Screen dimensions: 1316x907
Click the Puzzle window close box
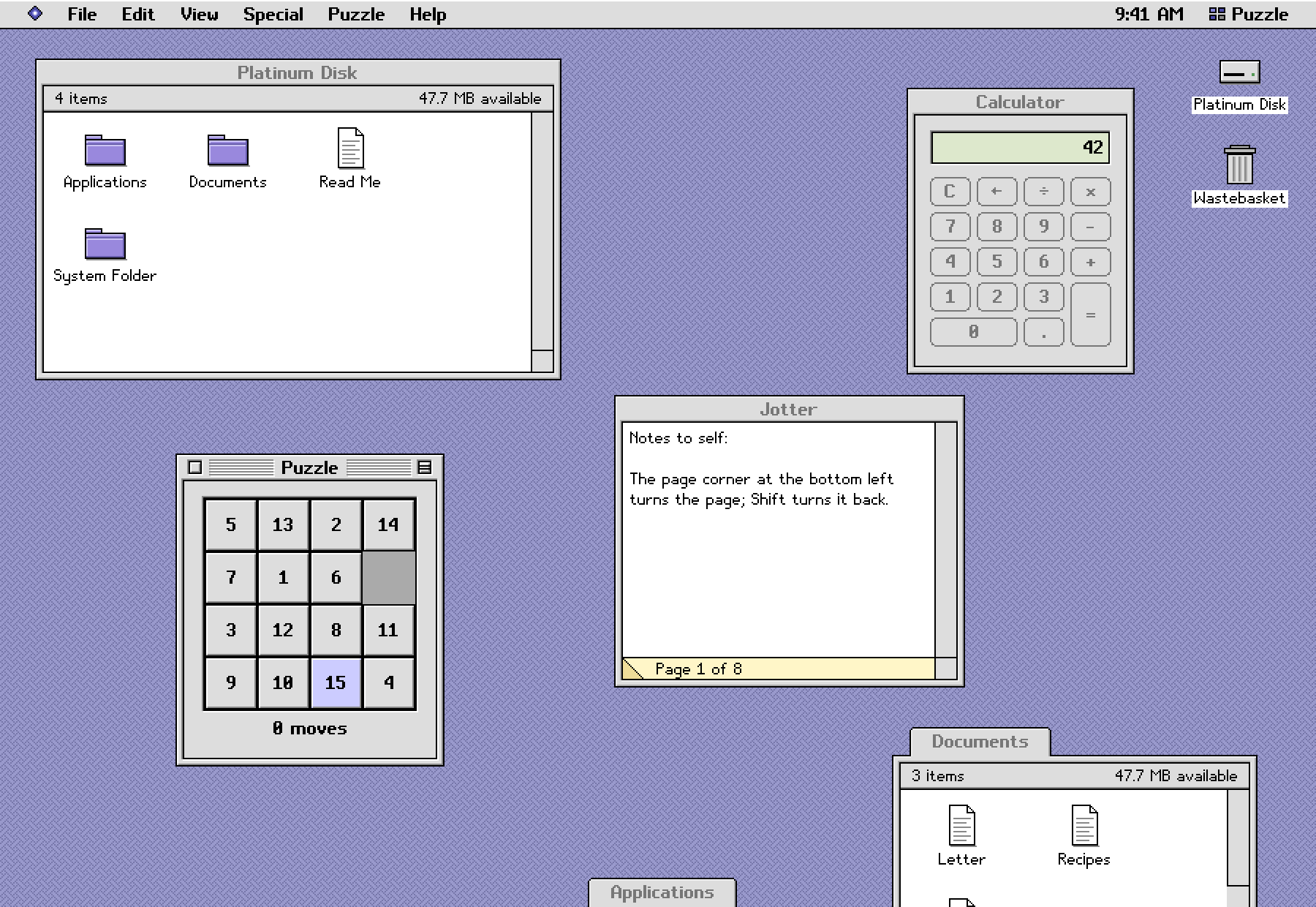(x=194, y=467)
